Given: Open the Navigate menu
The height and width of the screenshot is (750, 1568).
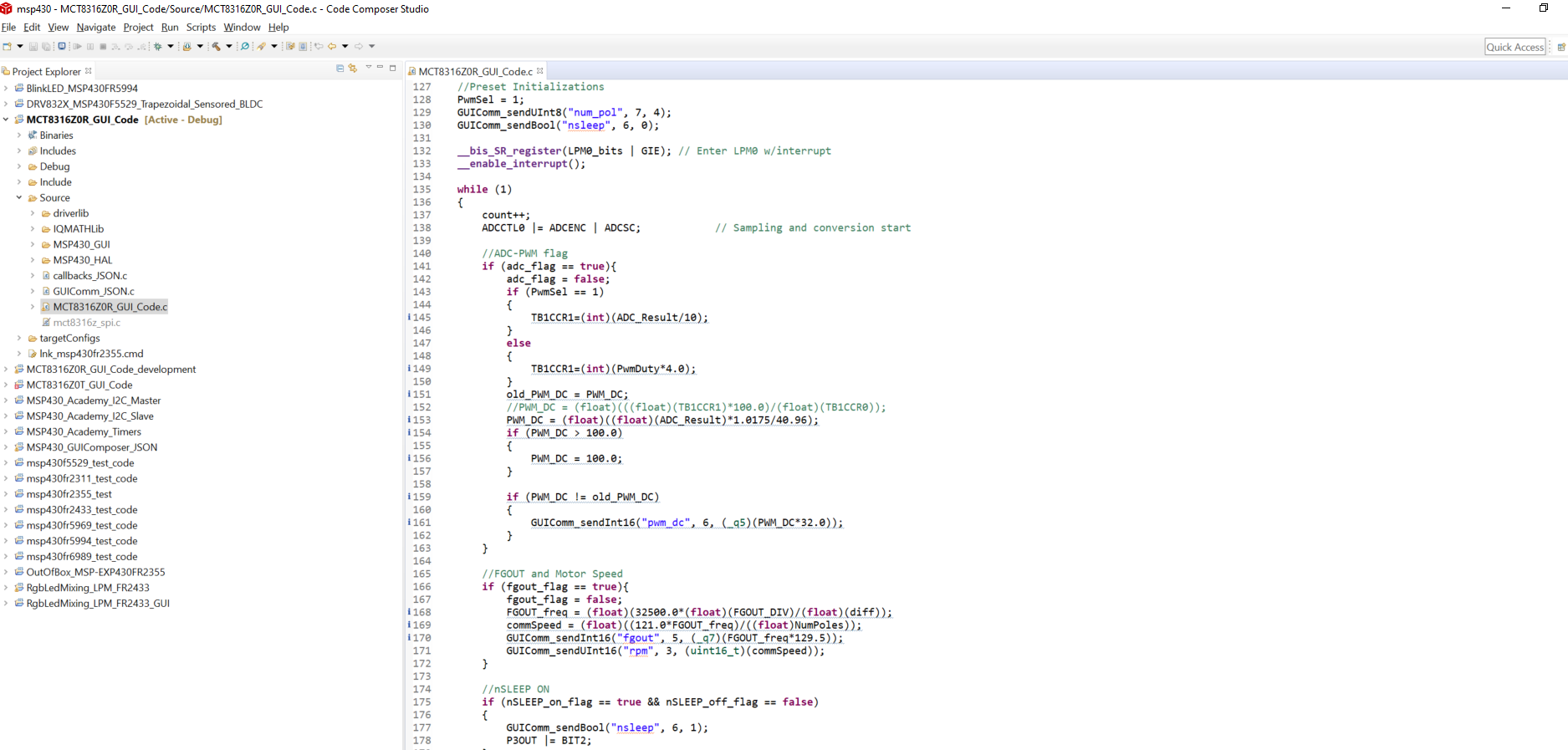Looking at the screenshot, I should coord(96,28).
